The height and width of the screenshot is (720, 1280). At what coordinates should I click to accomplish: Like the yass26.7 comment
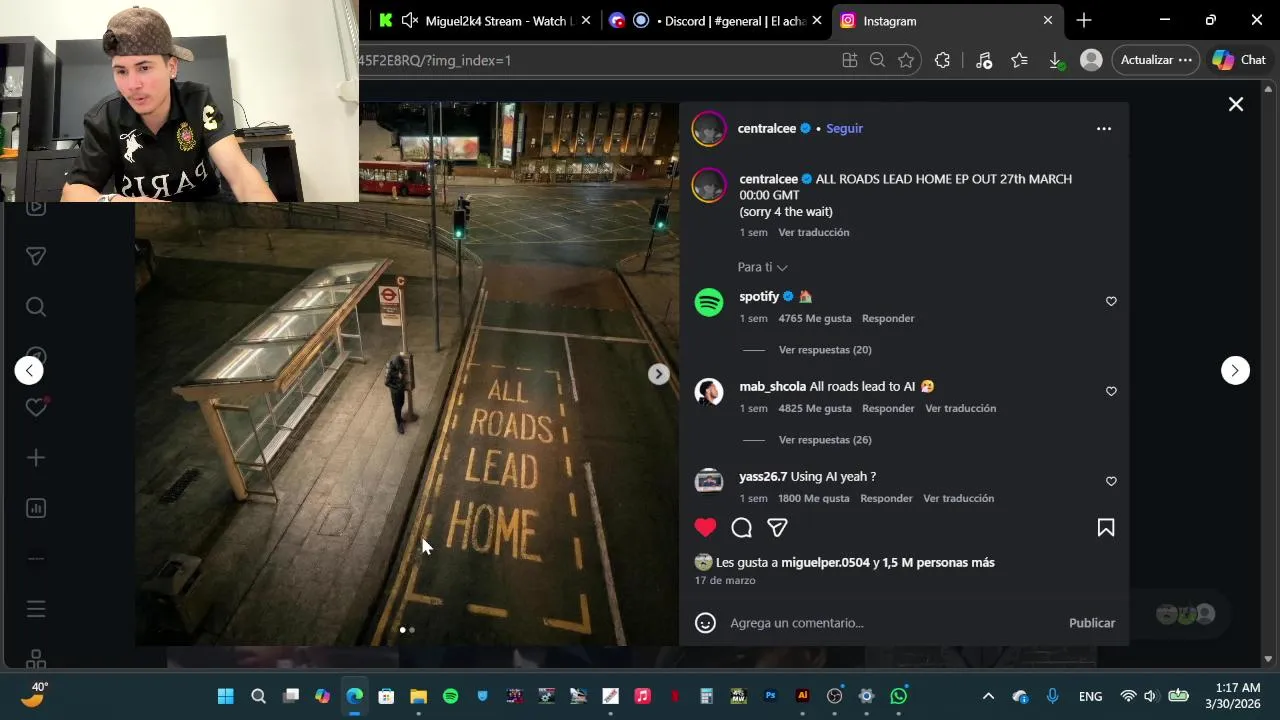click(1111, 481)
